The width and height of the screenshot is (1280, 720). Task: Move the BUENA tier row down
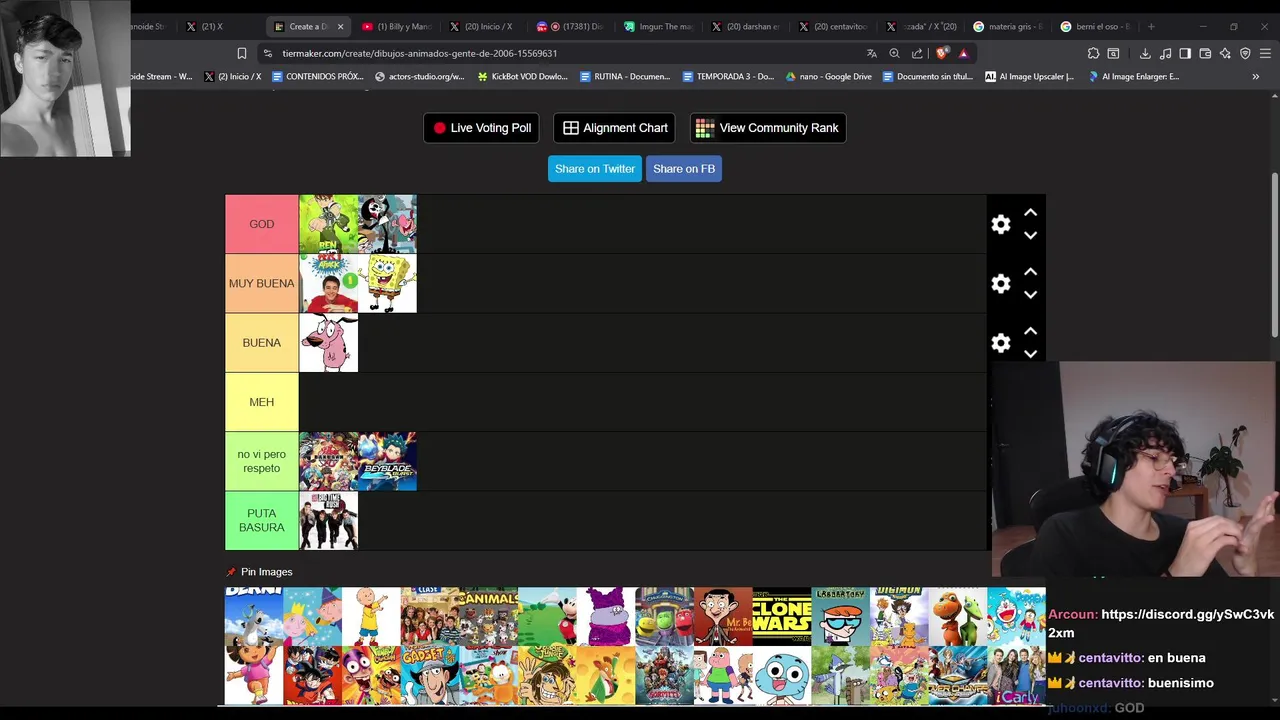point(1030,354)
